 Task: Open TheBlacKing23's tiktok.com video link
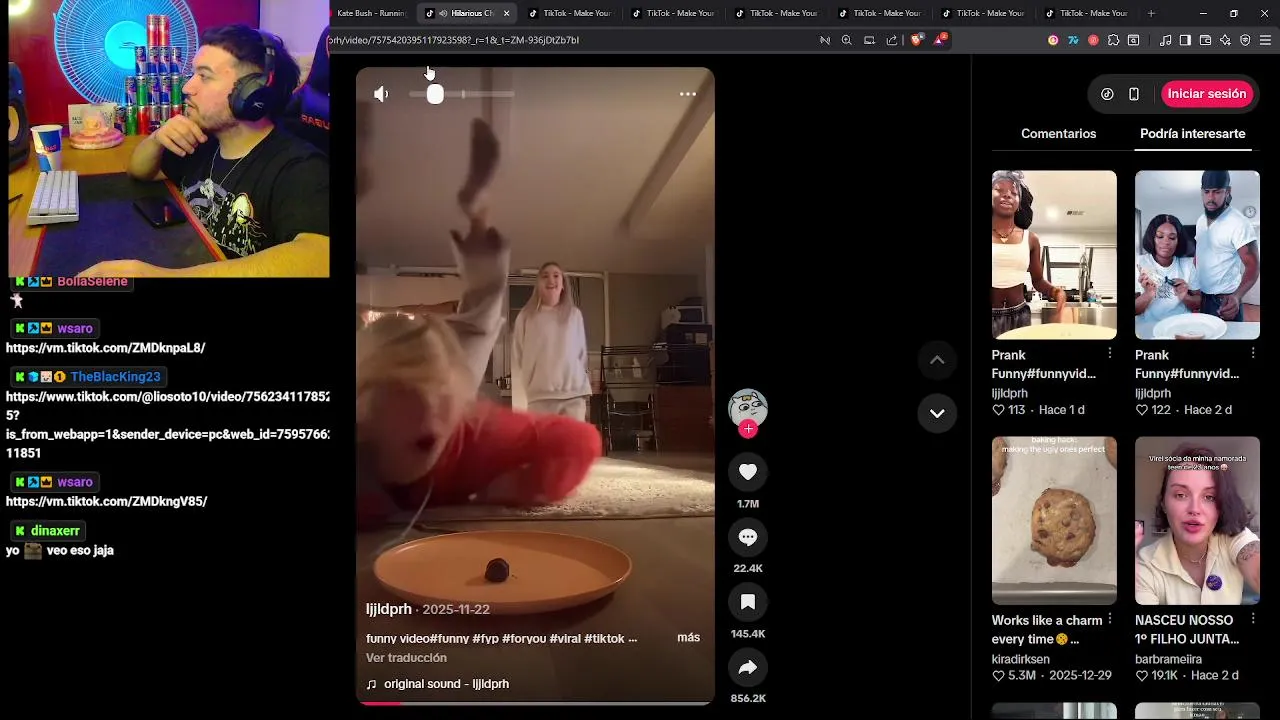(x=167, y=425)
